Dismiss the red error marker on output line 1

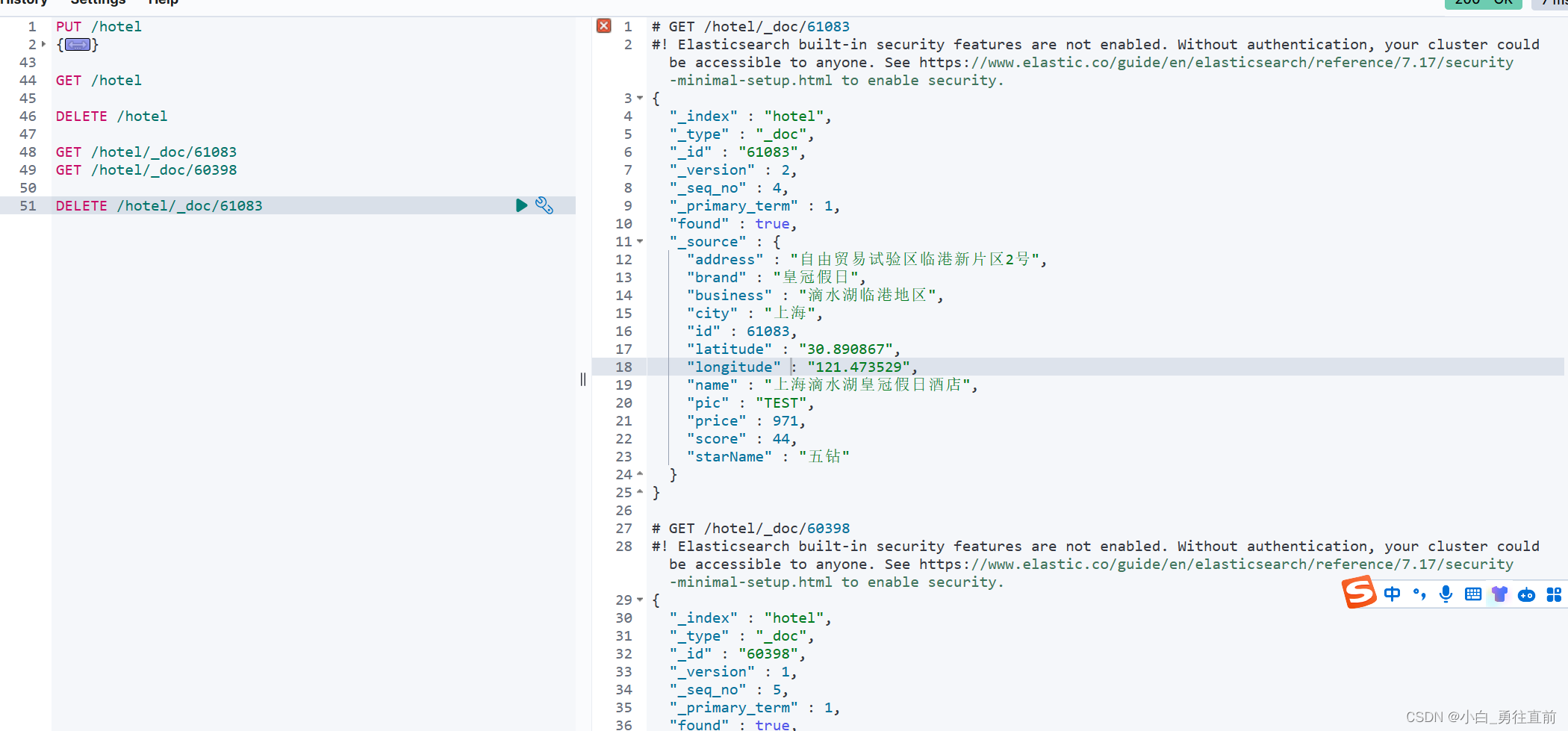(604, 26)
